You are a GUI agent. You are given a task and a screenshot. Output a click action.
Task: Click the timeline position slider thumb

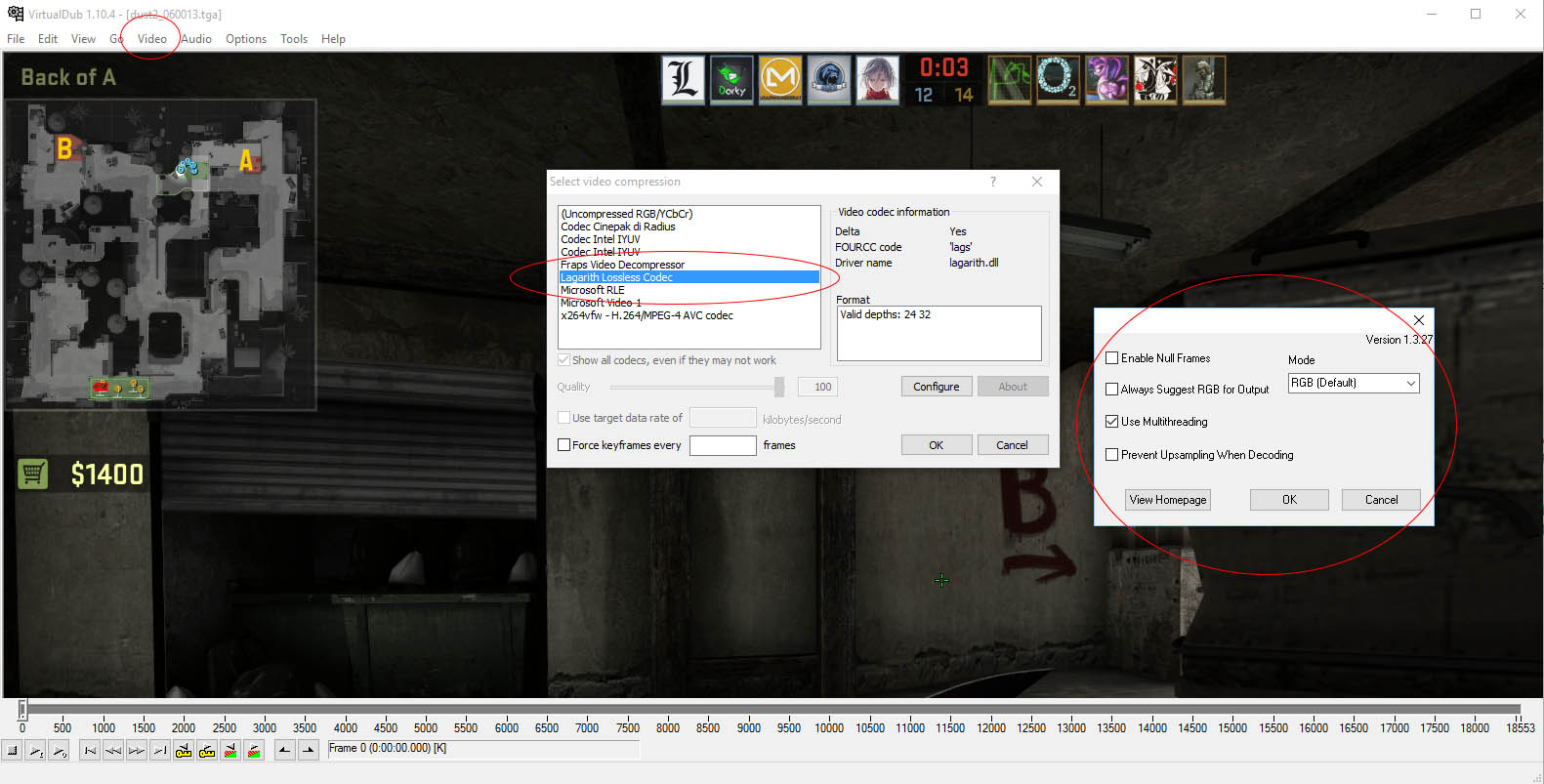tap(22, 710)
